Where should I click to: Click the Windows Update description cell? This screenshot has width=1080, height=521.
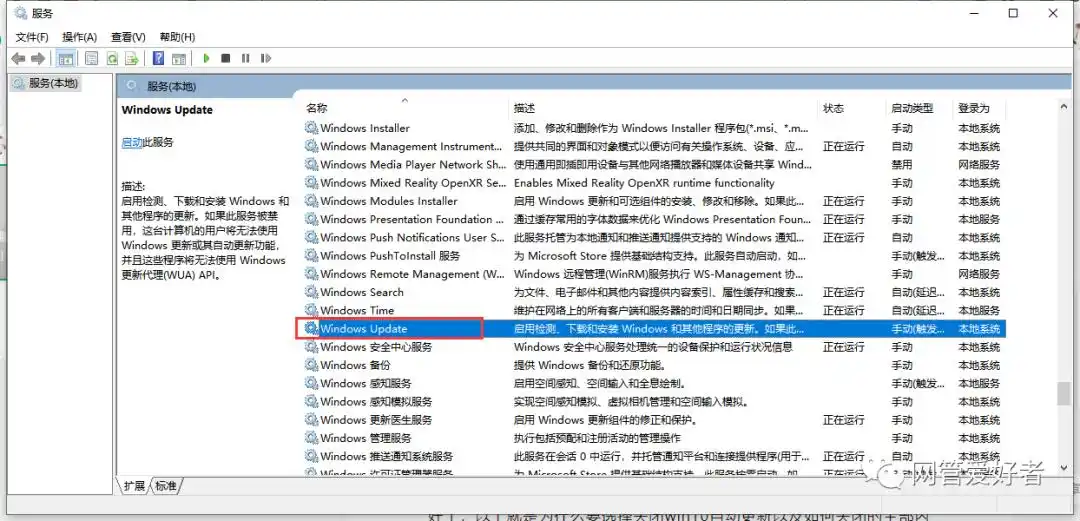click(x=659, y=329)
